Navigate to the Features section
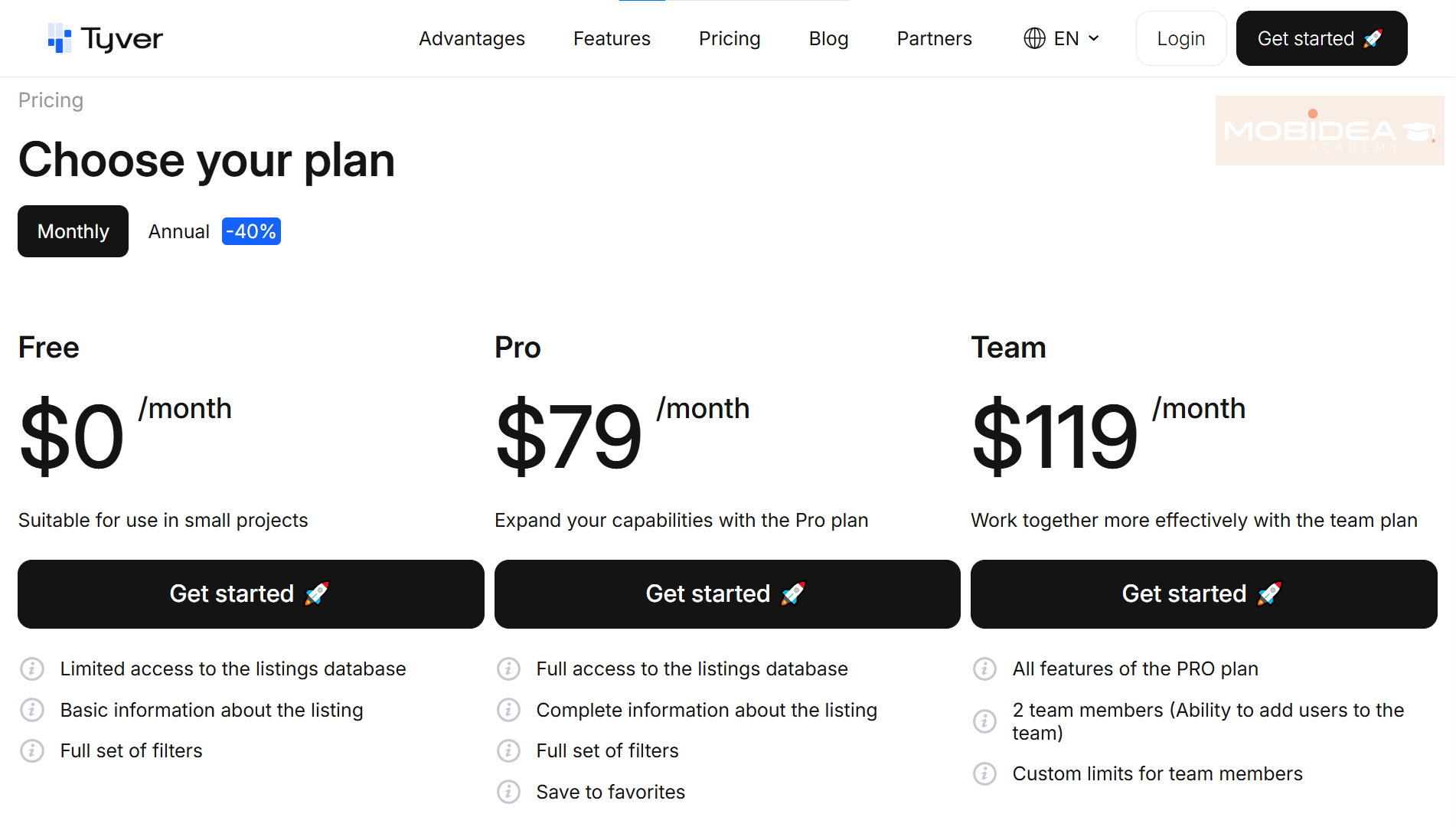Viewport: 1456px width, 827px height. (612, 38)
